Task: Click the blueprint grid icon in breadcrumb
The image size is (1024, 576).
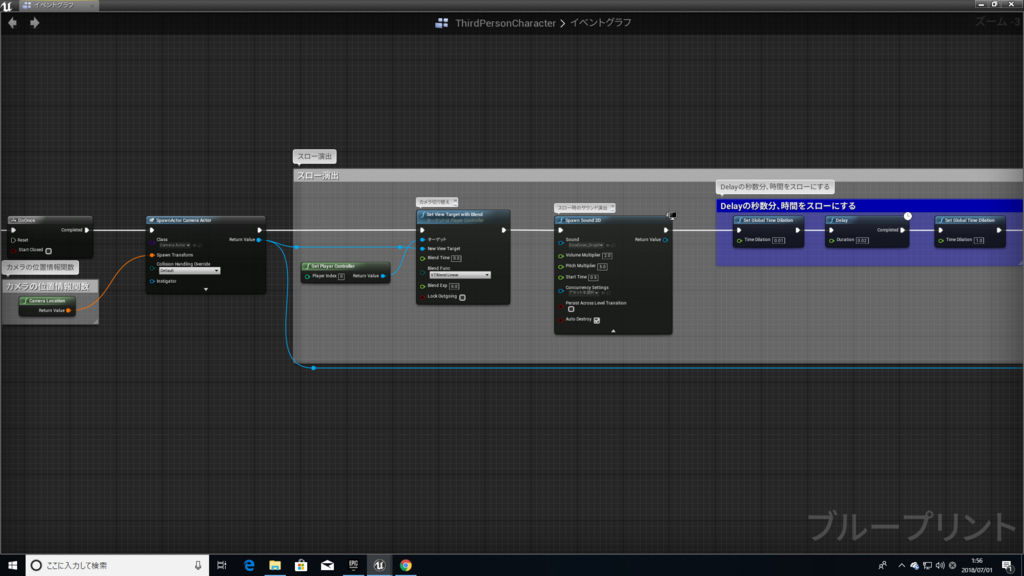Action: [442, 23]
